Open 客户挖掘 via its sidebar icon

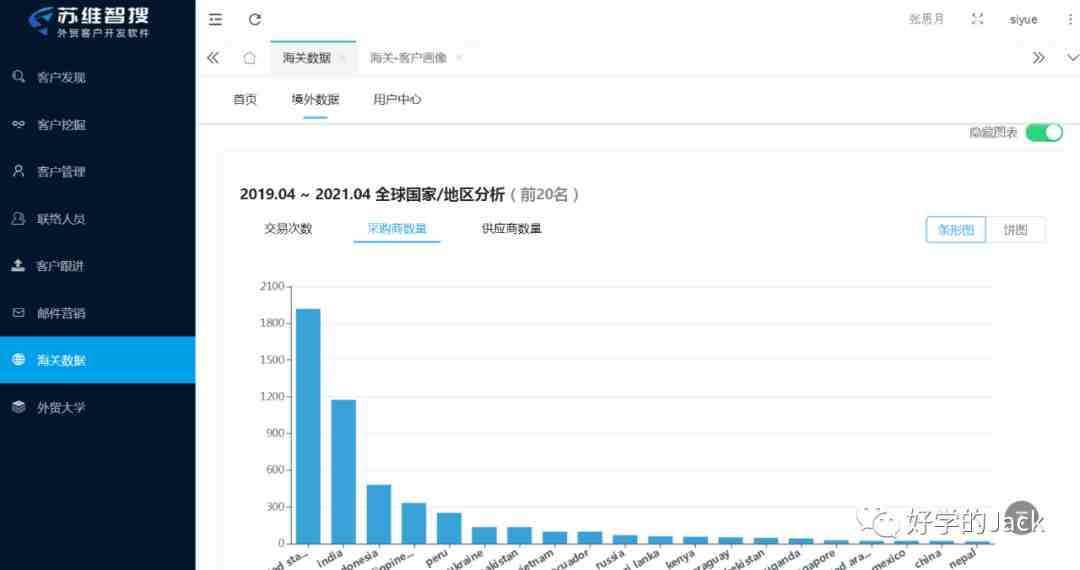[19, 124]
